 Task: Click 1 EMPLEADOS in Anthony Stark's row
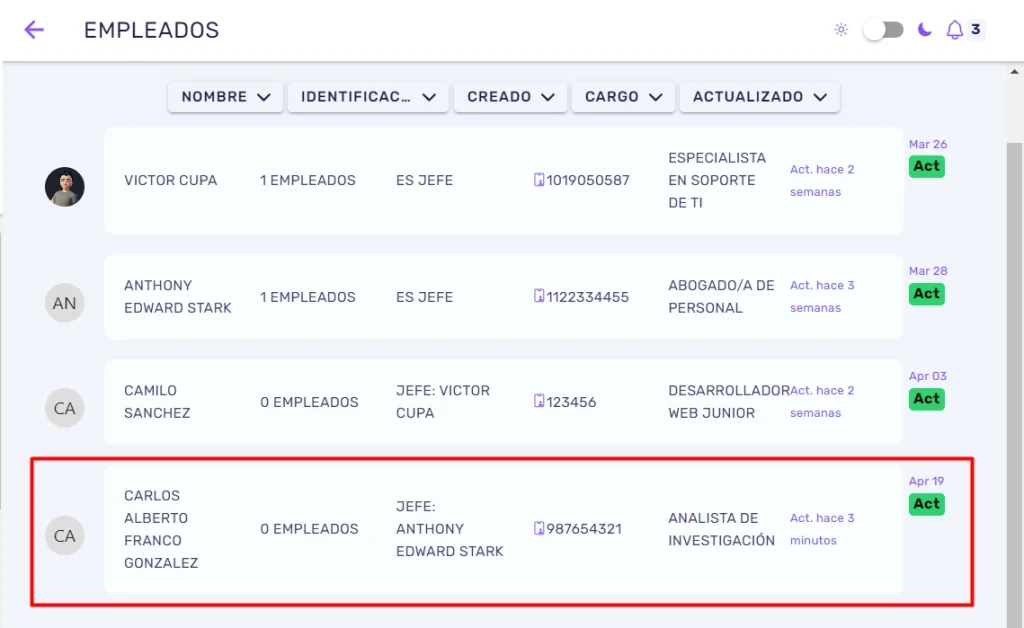308,297
